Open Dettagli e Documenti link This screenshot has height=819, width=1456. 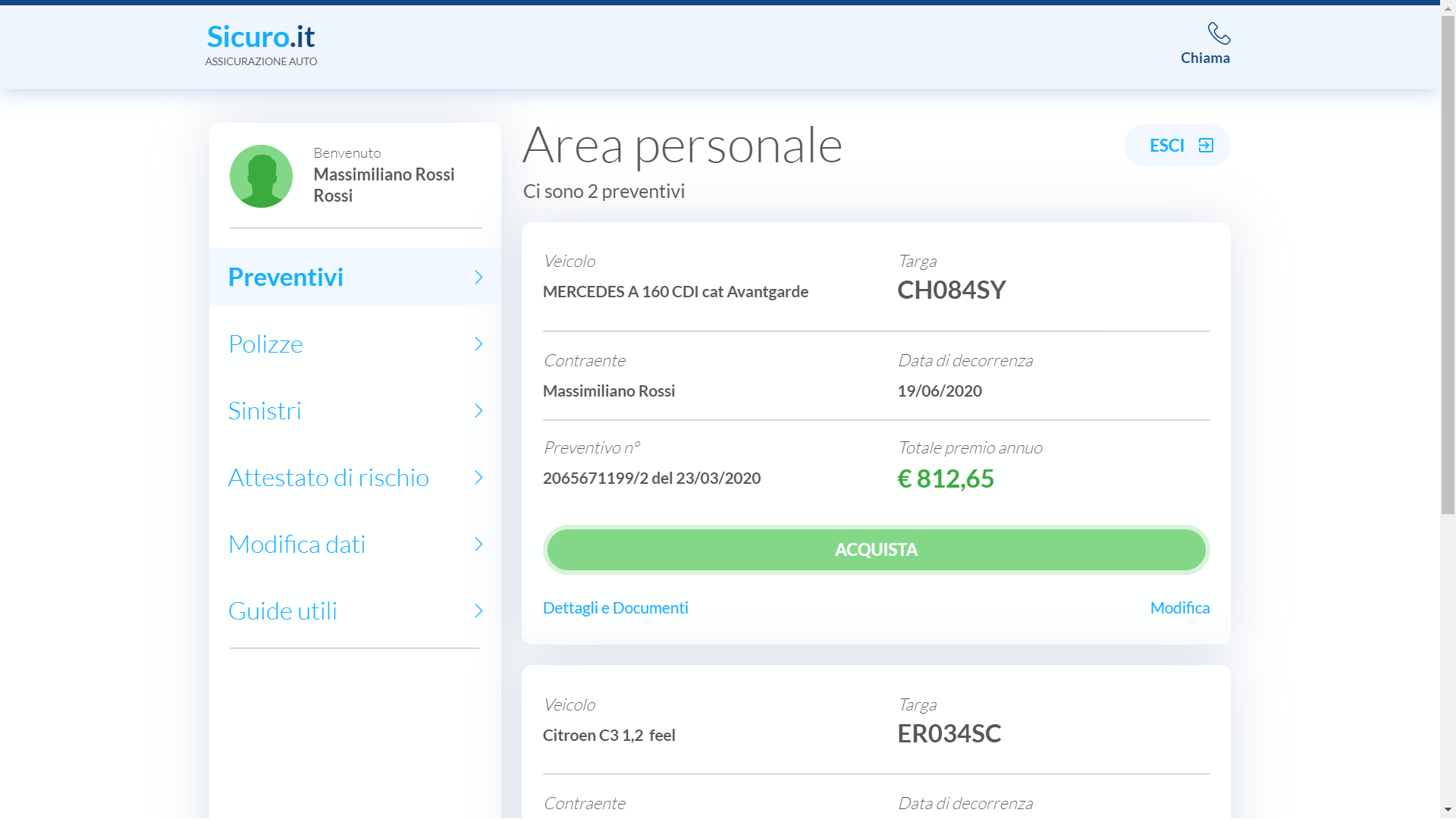point(615,608)
